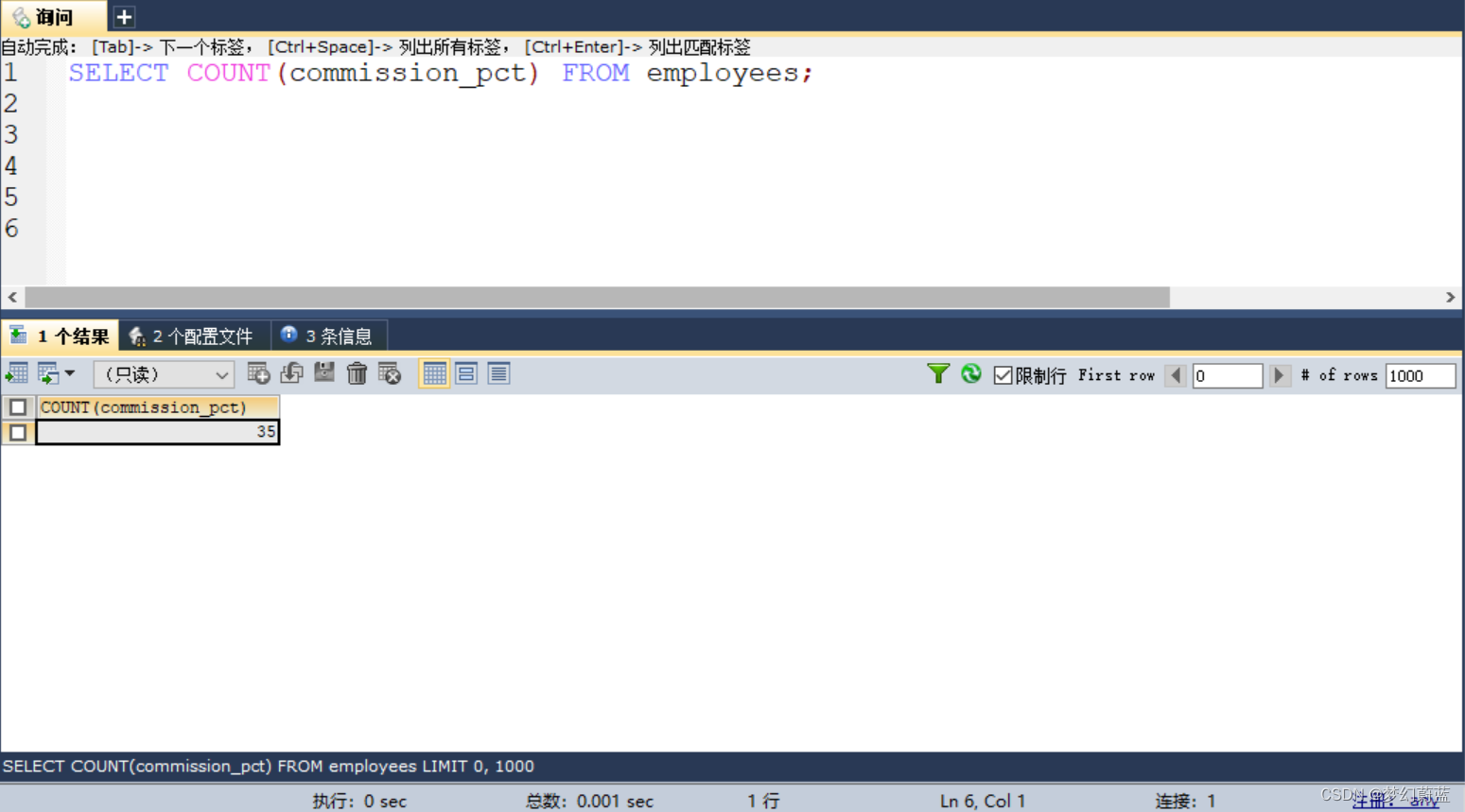This screenshot has width=1465, height=812.
Task: Click line number 3 in editor gutter
Action: [11, 134]
